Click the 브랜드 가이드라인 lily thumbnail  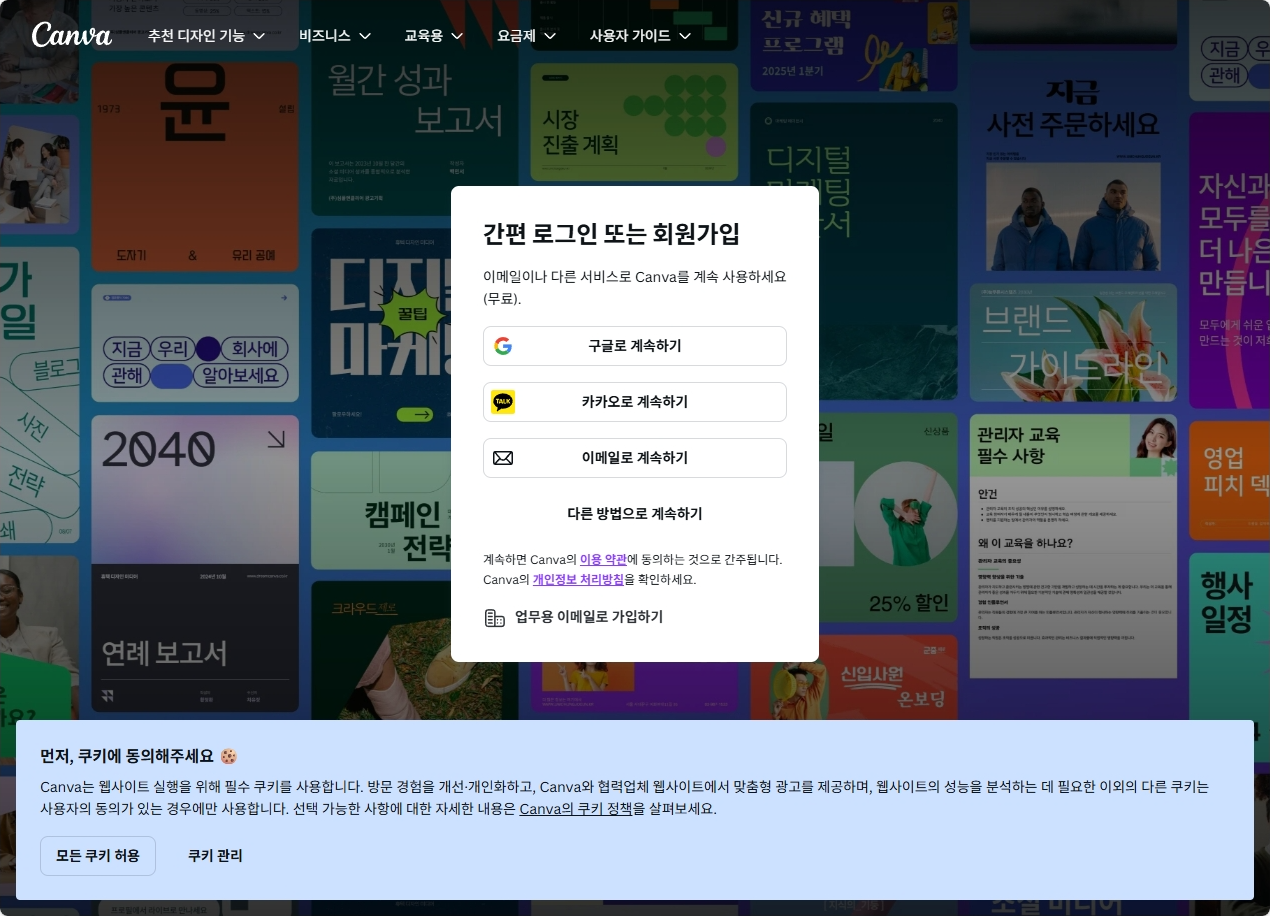(1073, 342)
